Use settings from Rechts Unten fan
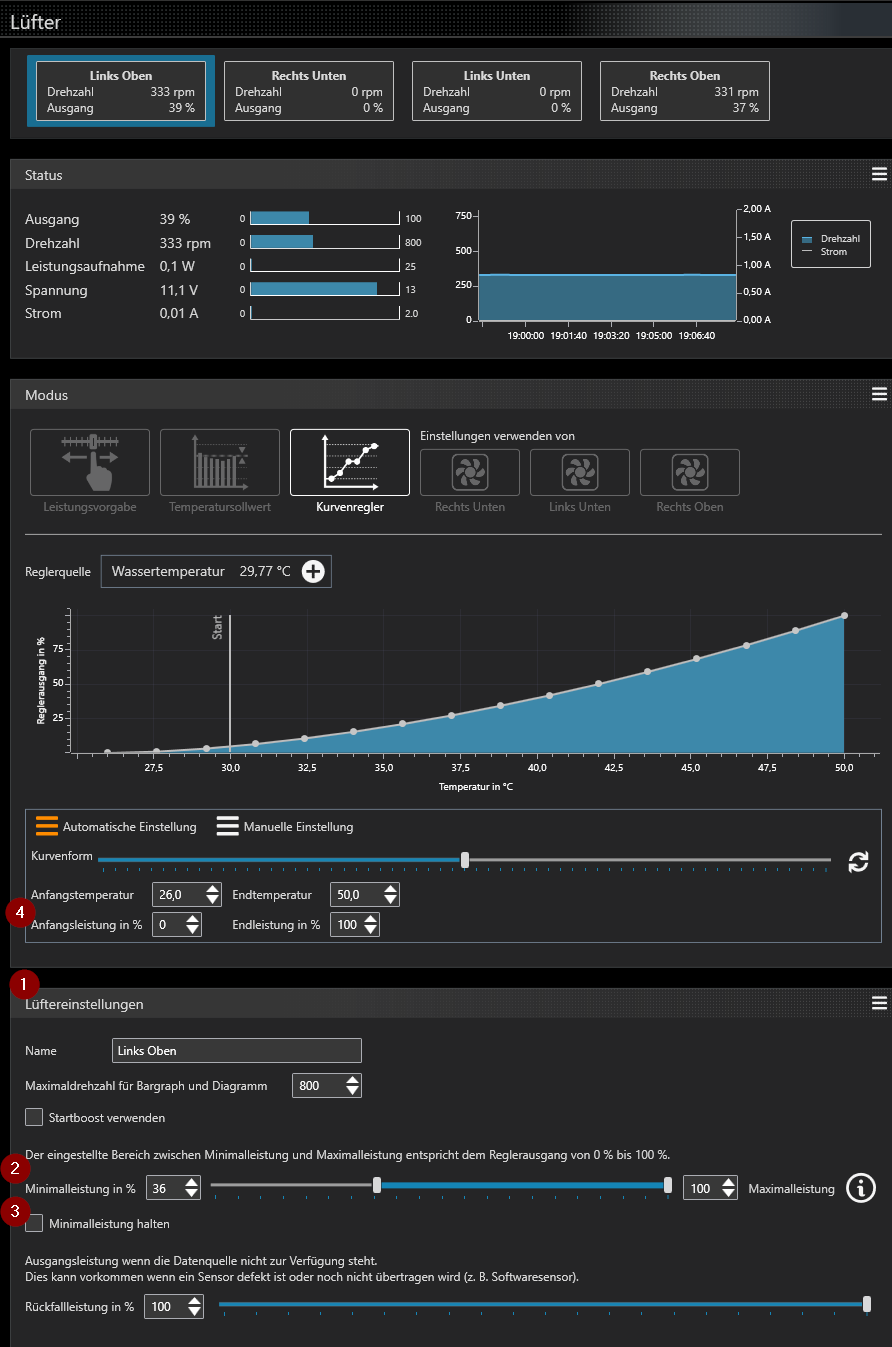892x1347 pixels. click(470, 472)
